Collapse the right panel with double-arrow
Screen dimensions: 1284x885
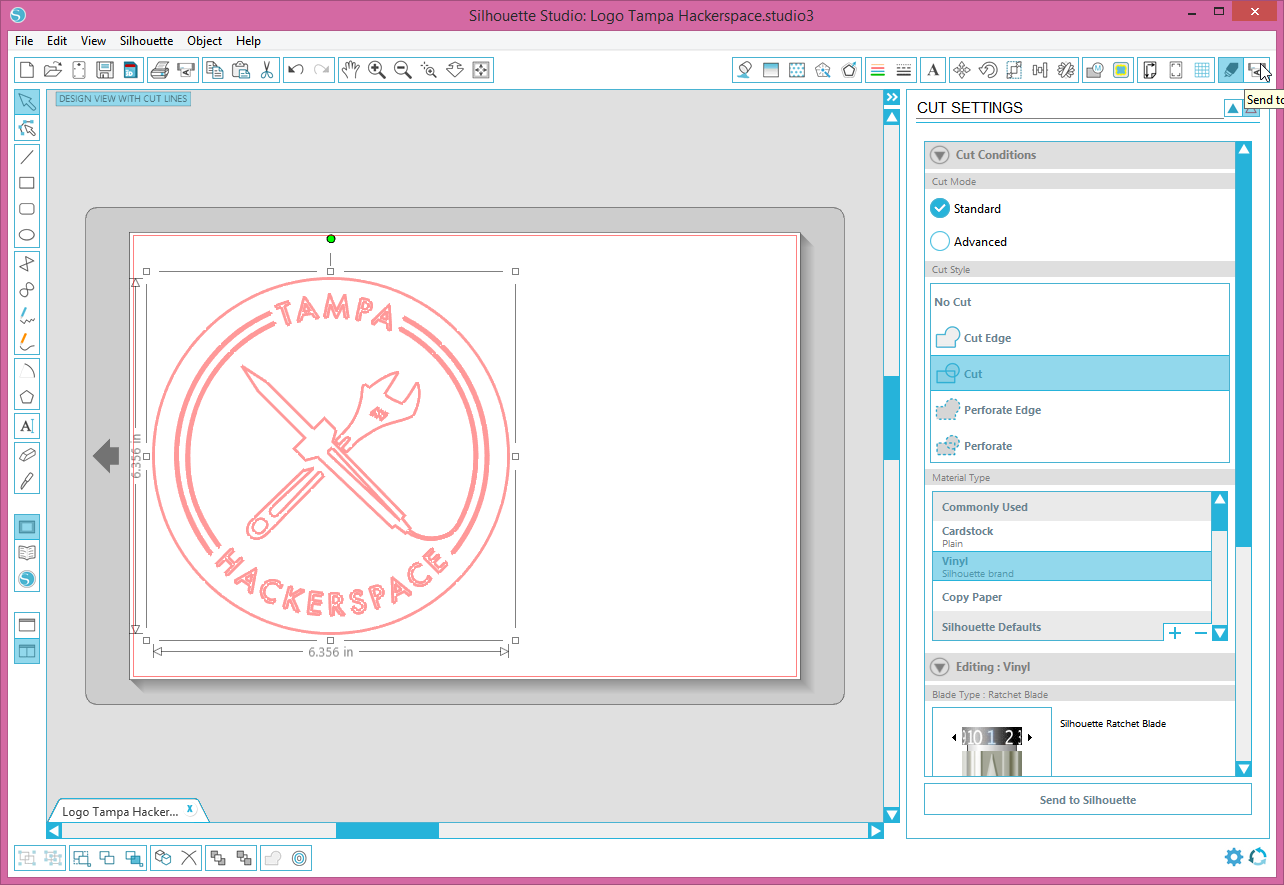(891, 97)
